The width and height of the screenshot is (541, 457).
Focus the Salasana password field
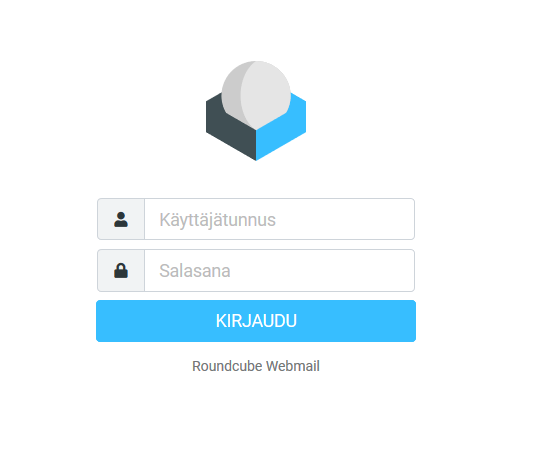(x=279, y=270)
